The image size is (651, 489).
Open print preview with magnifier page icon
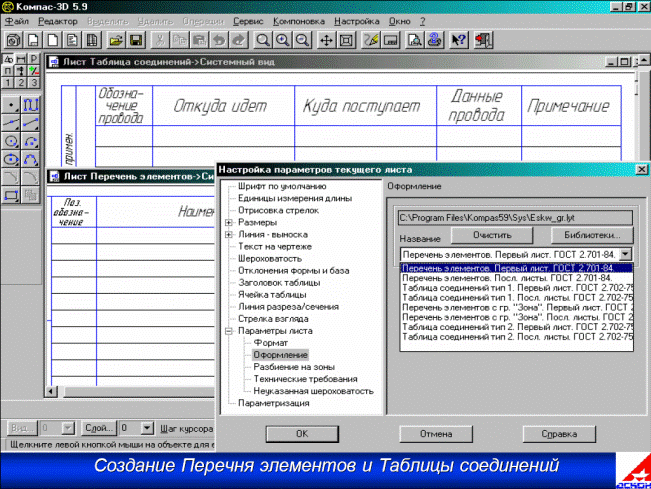click(x=414, y=40)
